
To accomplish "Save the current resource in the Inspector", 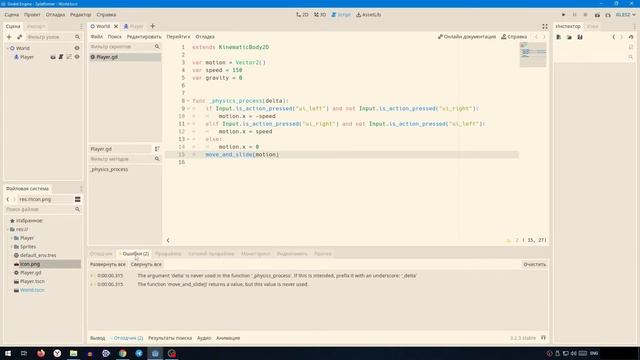I will (580, 37).
